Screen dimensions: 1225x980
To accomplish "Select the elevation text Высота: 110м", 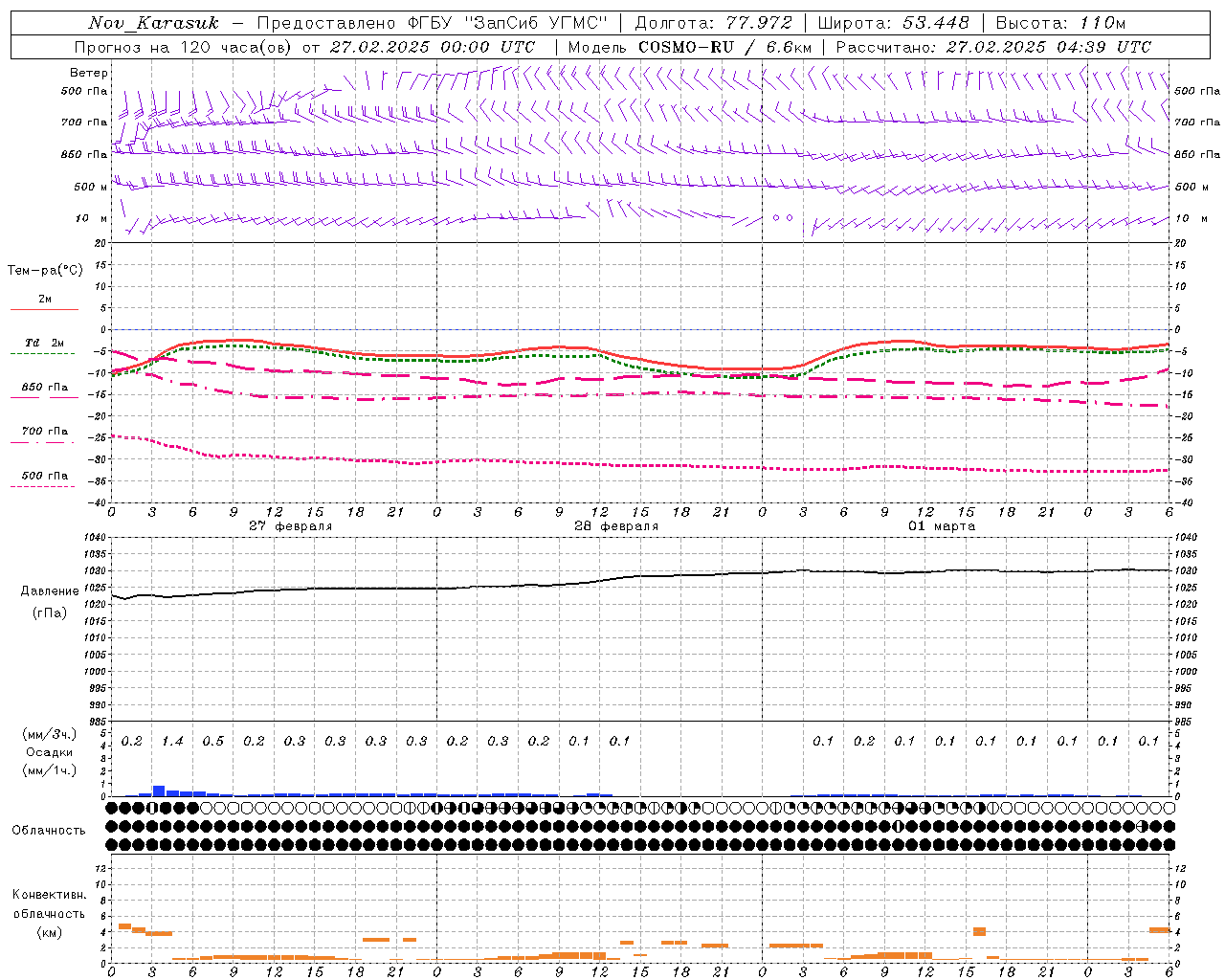I will click(1060, 23).
